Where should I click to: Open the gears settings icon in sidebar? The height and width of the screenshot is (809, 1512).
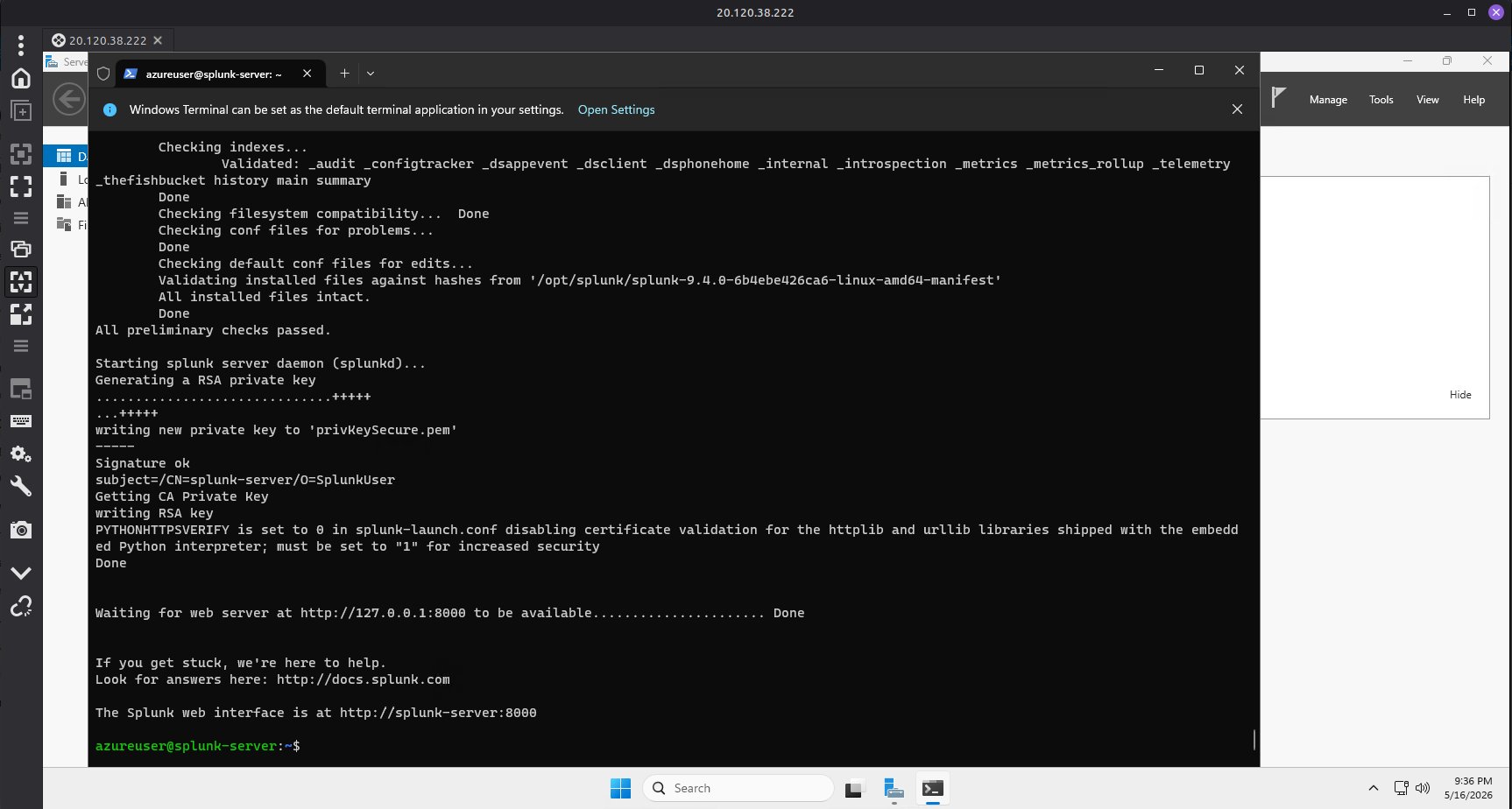tap(21, 454)
